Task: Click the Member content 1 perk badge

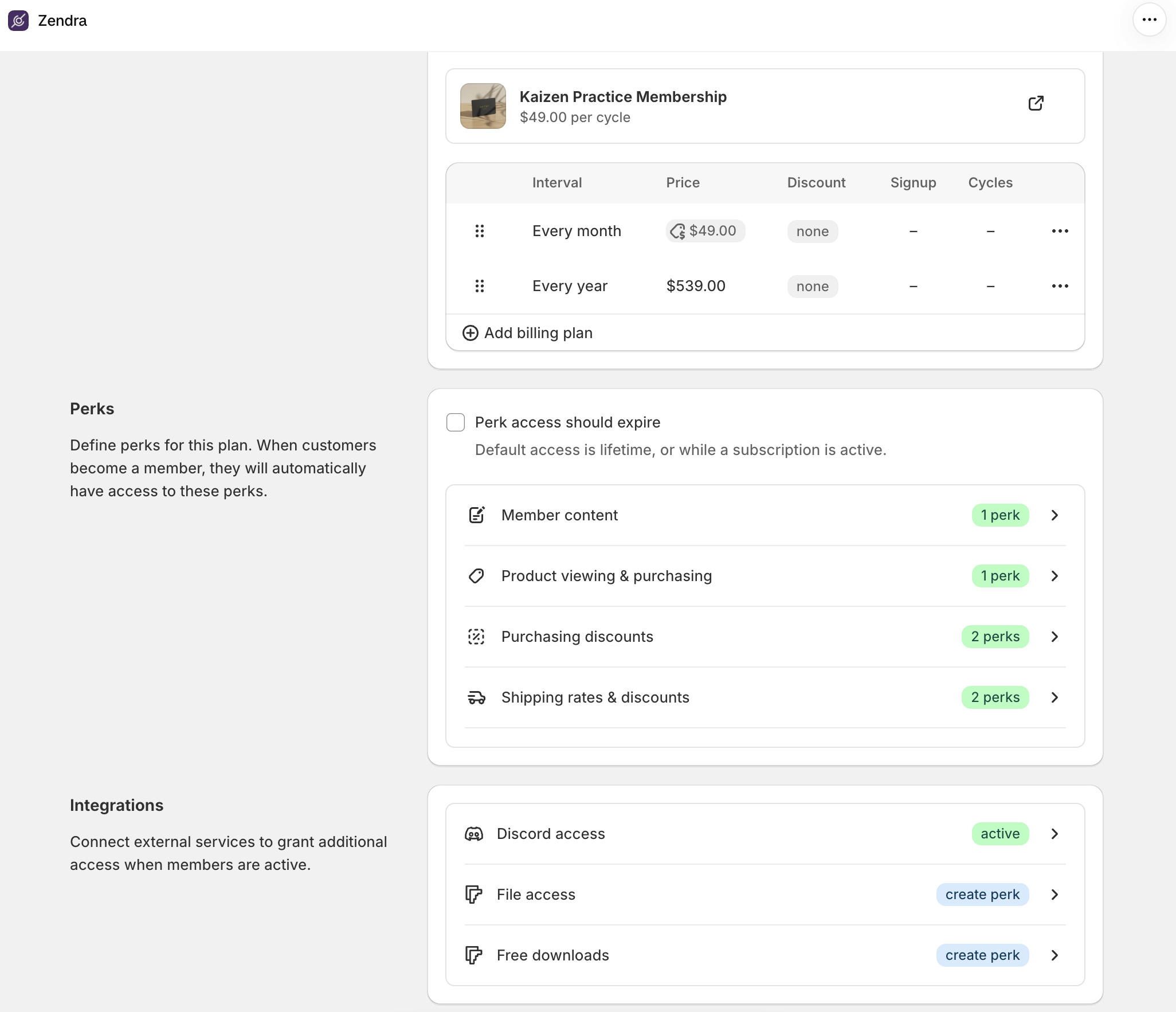Action: pyautogui.click(x=1000, y=515)
